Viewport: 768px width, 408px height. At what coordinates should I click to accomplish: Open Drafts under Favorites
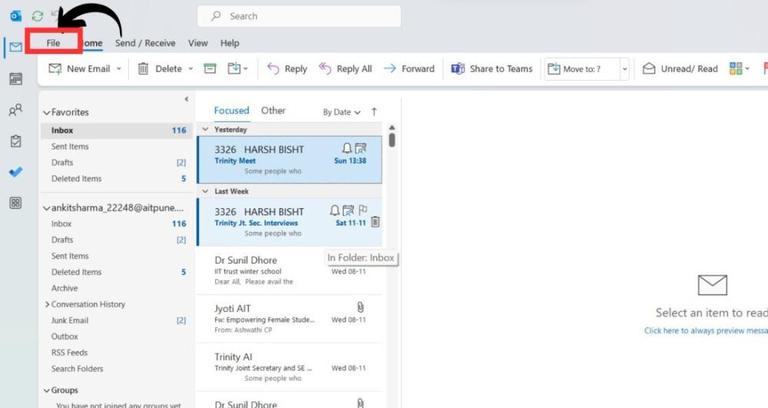[x=117, y=163]
